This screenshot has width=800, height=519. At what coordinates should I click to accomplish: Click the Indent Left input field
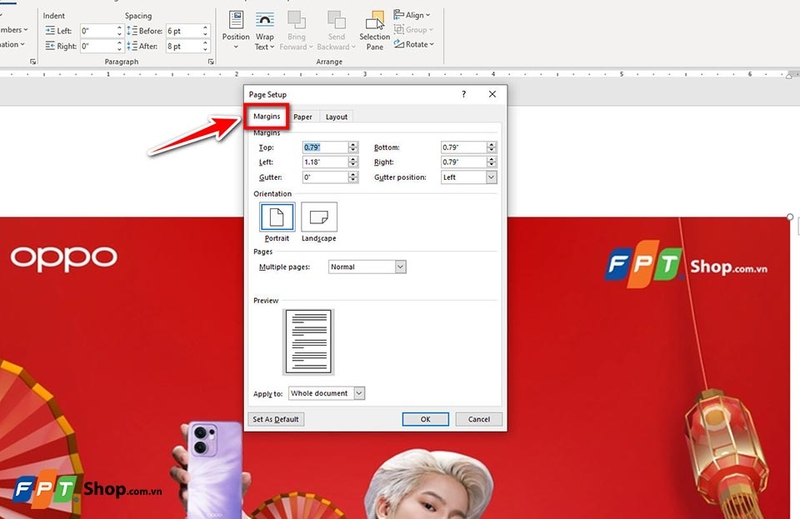pyautogui.click(x=98, y=31)
